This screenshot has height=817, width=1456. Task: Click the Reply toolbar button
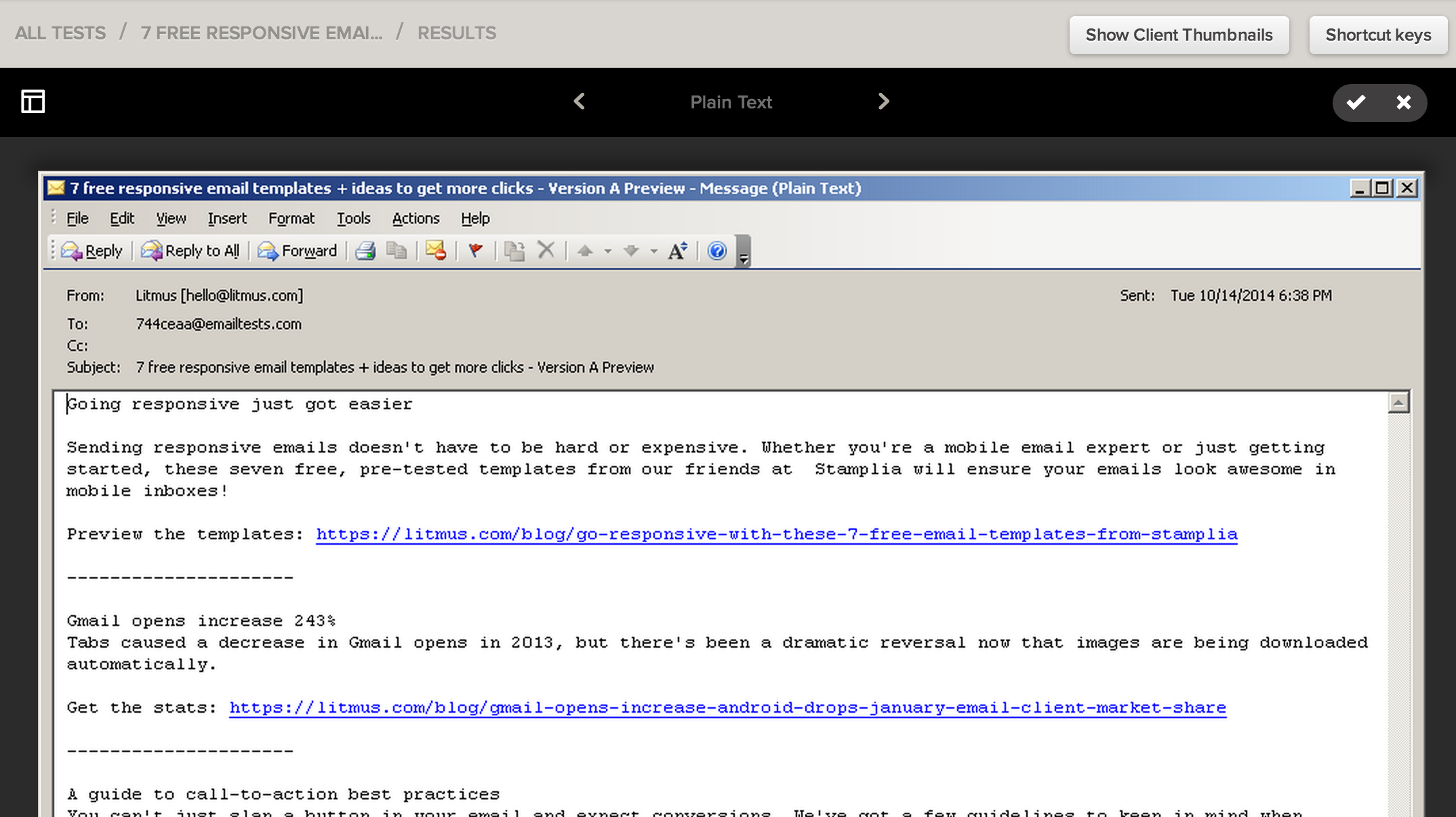click(x=92, y=251)
